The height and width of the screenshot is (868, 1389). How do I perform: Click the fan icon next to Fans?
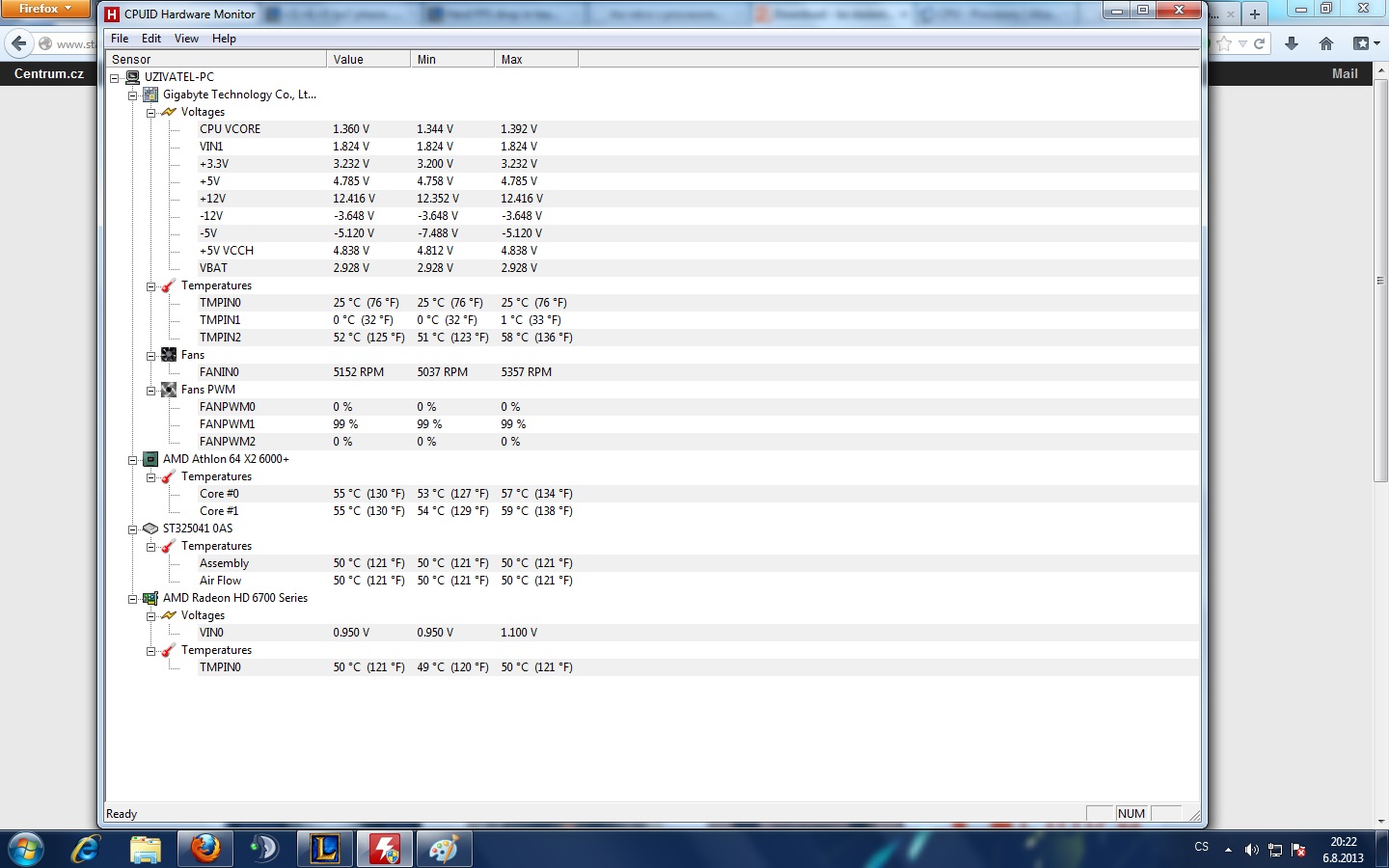(x=169, y=355)
